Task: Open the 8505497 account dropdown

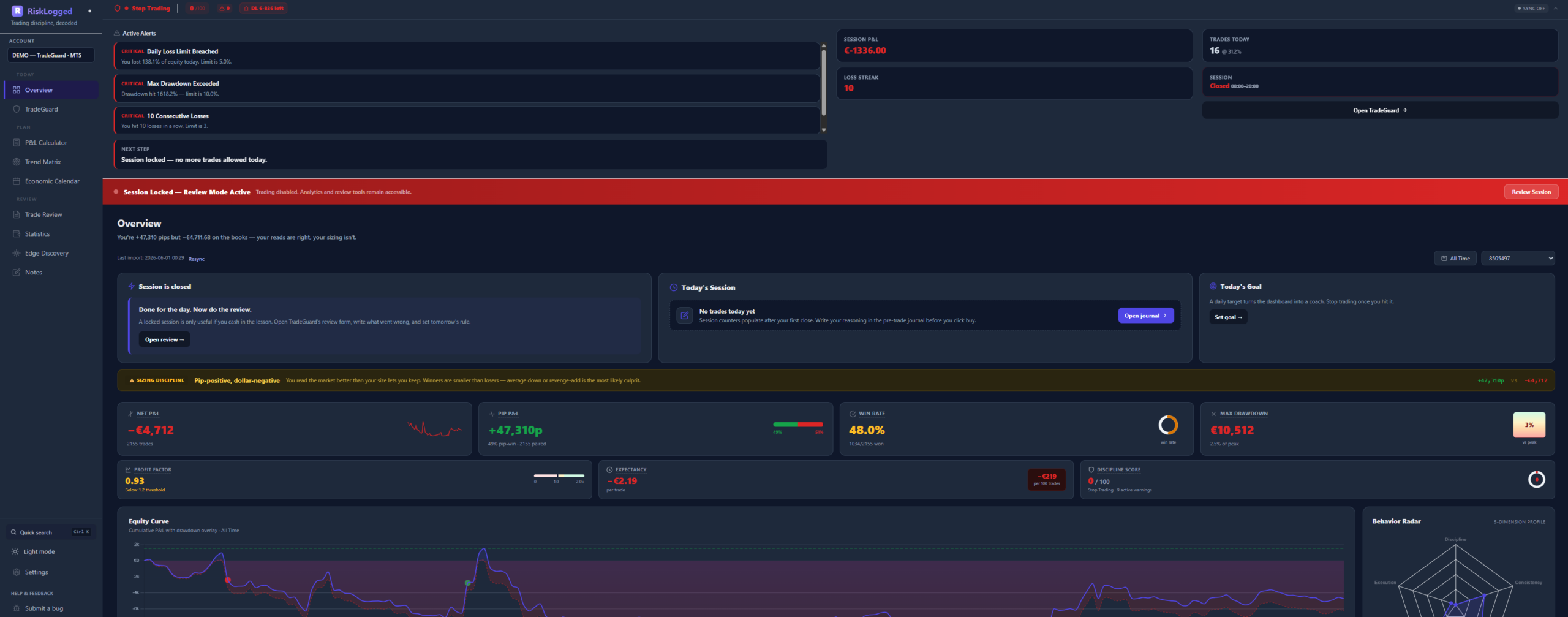Action: [x=1518, y=259]
